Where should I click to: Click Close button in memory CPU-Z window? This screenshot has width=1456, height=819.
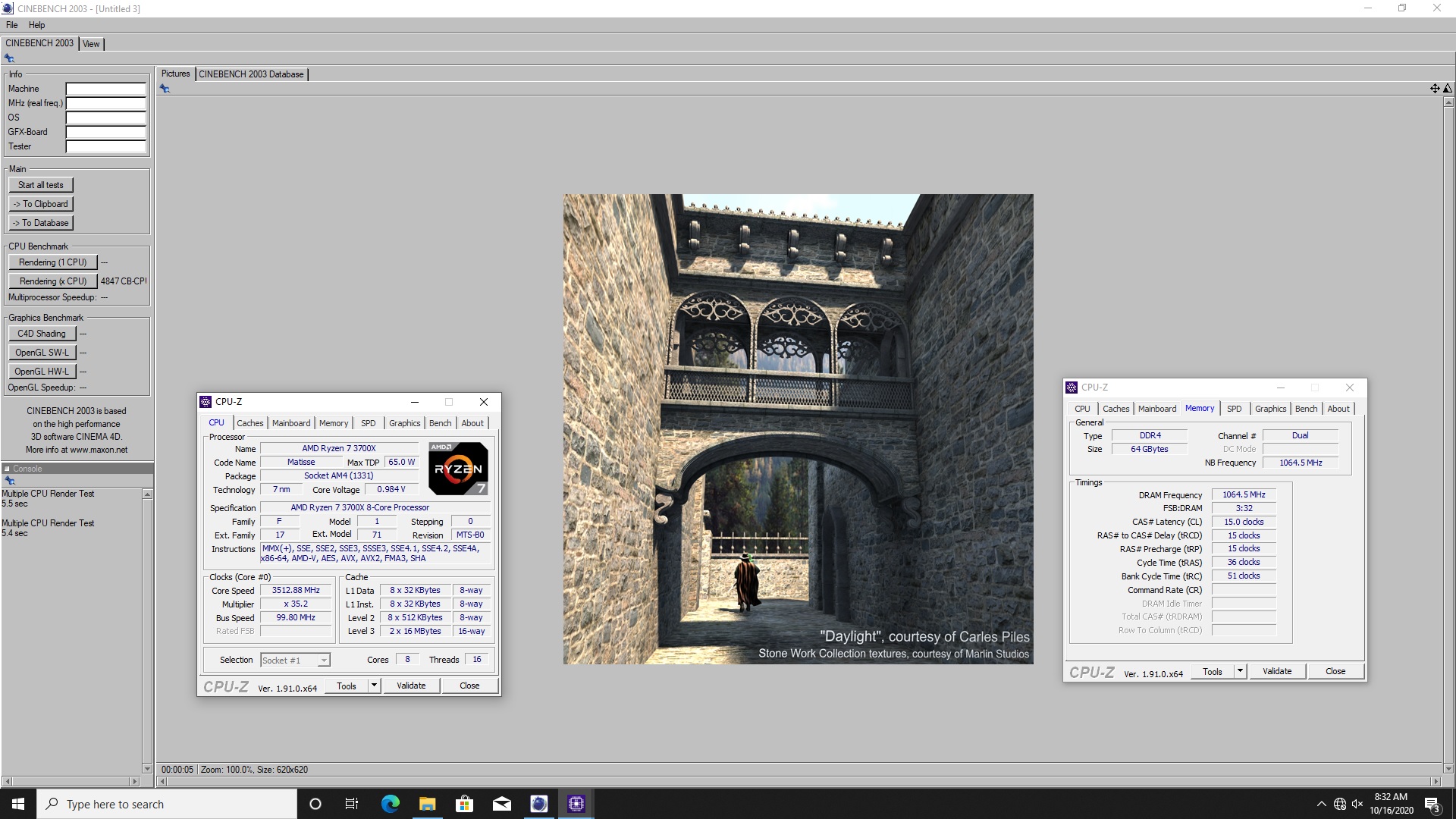[1335, 671]
